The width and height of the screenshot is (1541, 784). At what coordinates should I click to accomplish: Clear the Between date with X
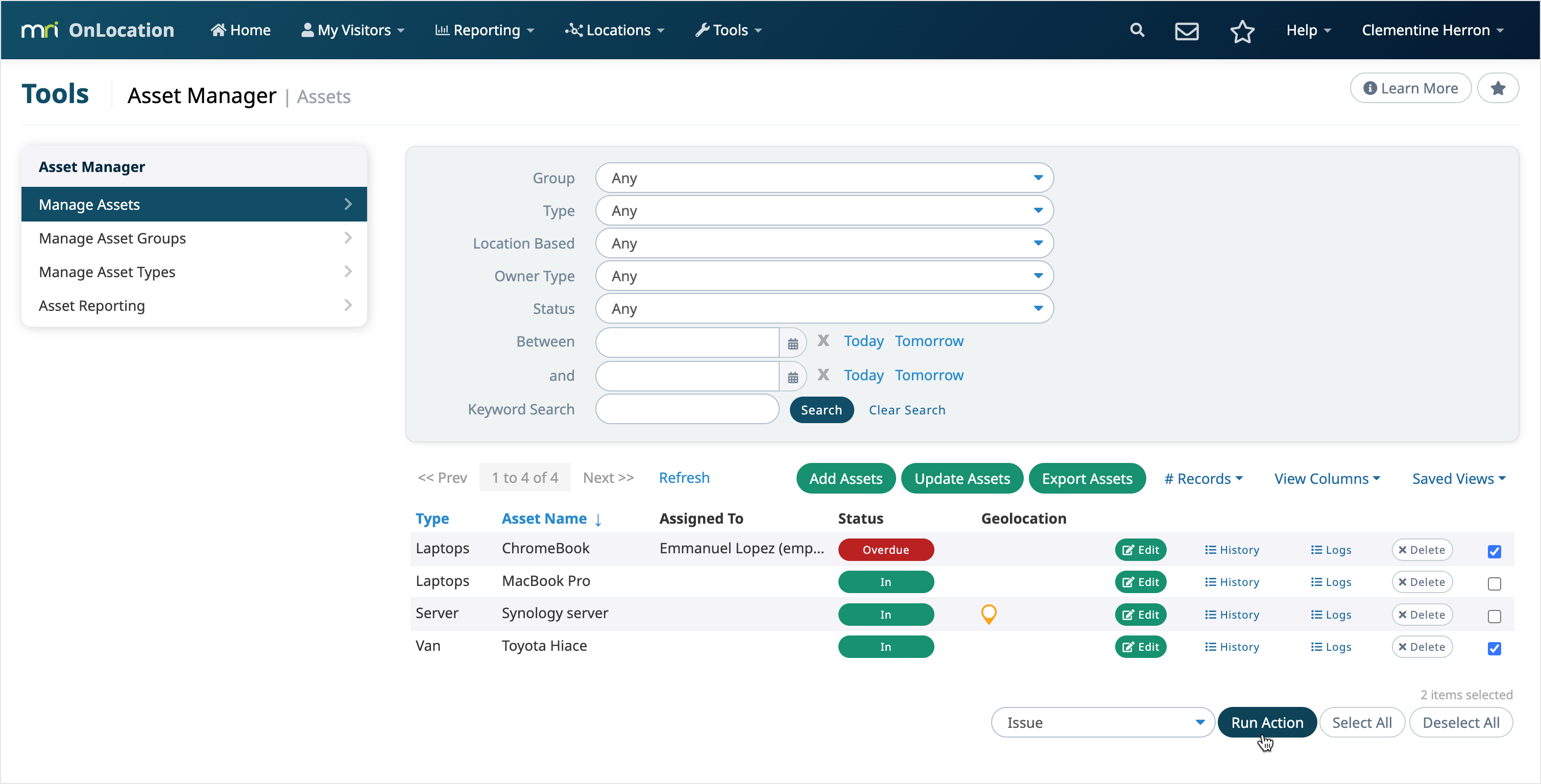pos(823,341)
